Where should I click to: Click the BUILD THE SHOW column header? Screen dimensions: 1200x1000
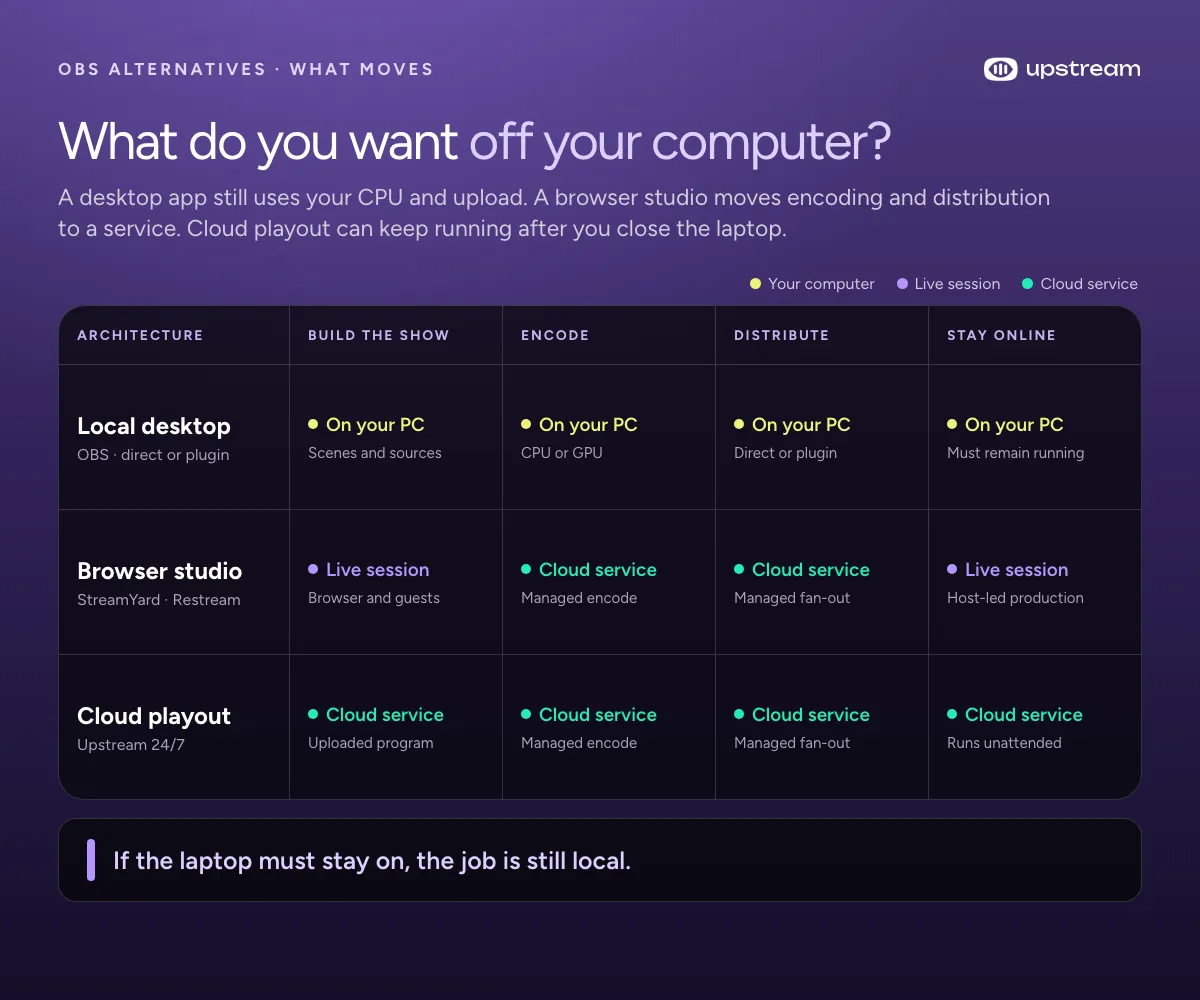tap(379, 335)
